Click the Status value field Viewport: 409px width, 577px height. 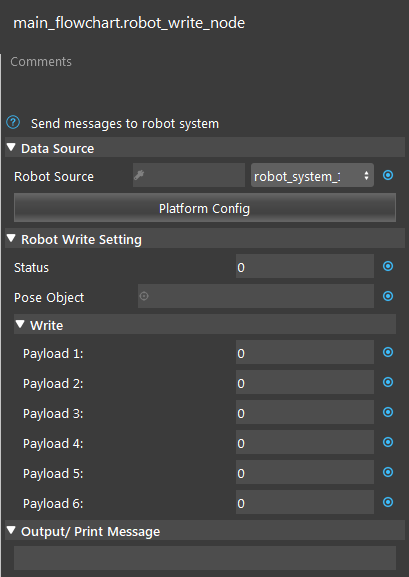pos(305,266)
